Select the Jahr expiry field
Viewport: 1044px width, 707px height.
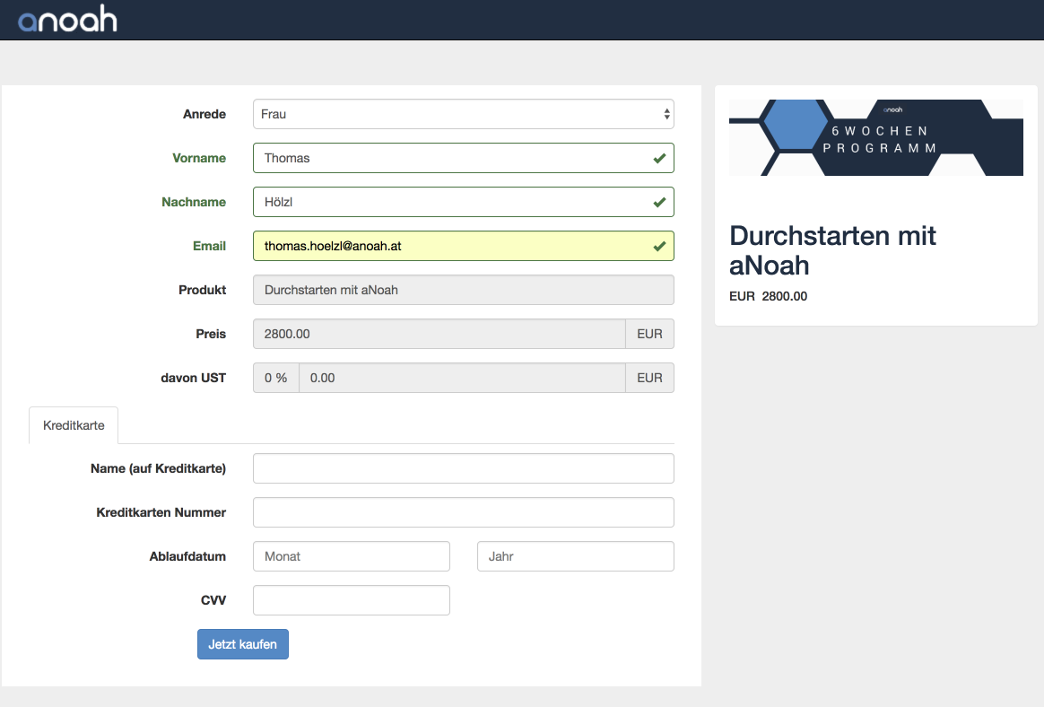[x=575, y=556]
